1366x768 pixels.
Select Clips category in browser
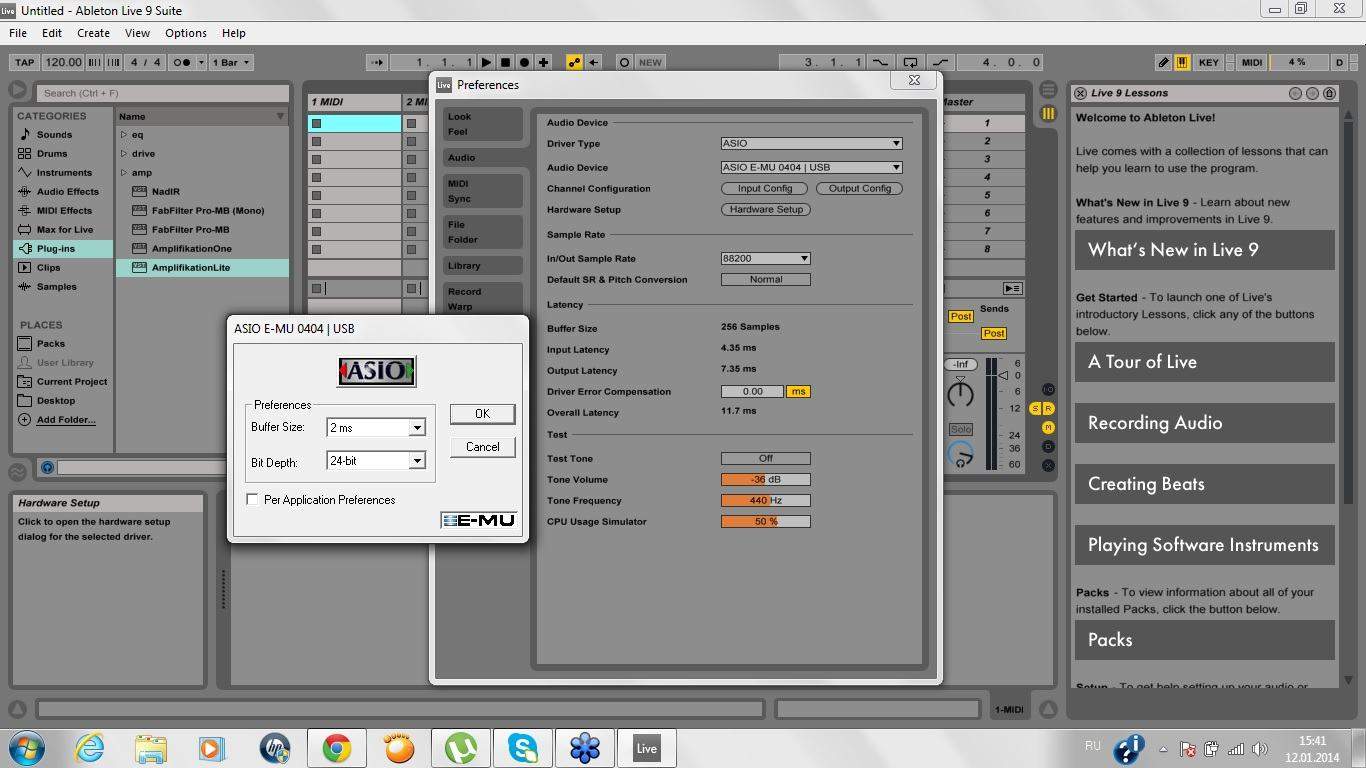[48, 268]
